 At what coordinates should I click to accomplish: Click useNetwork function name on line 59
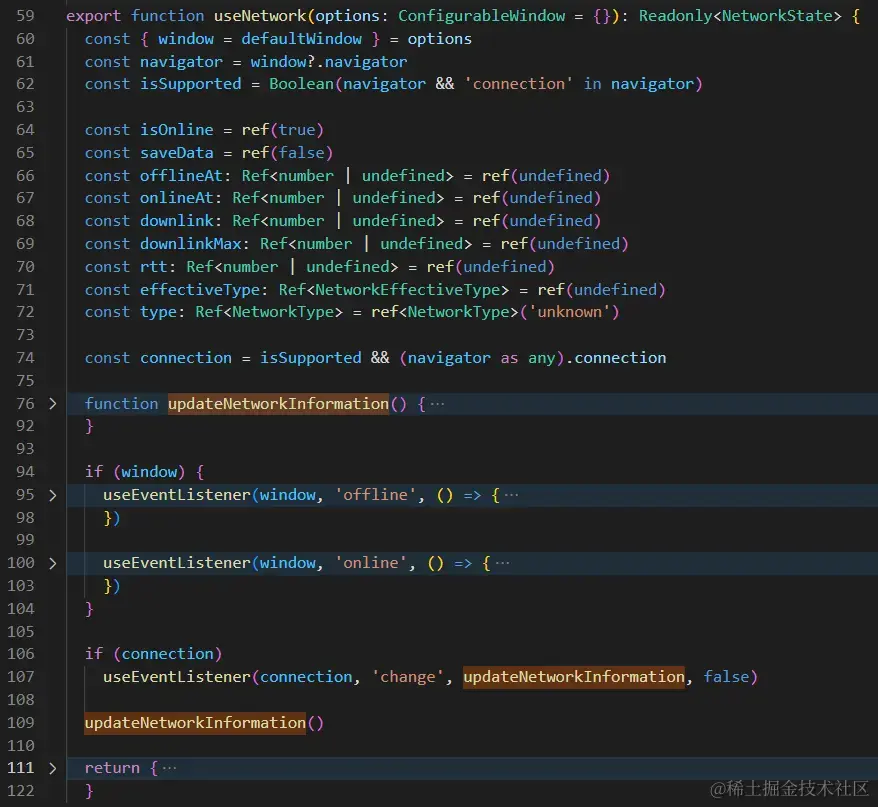pyautogui.click(x=260, y=16)
